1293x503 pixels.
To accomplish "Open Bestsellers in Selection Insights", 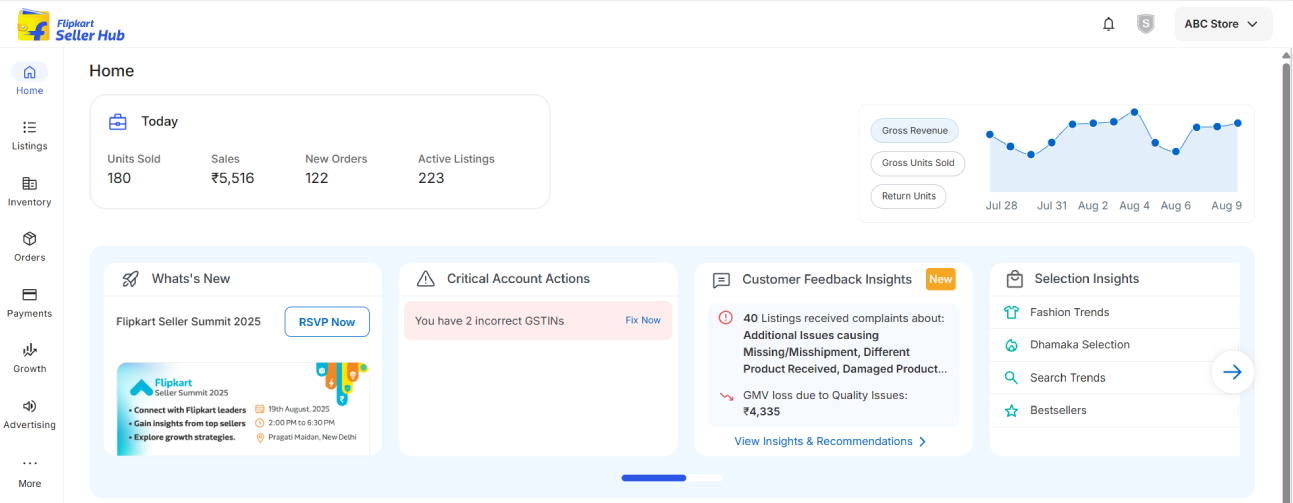I will click(1058, 410).
